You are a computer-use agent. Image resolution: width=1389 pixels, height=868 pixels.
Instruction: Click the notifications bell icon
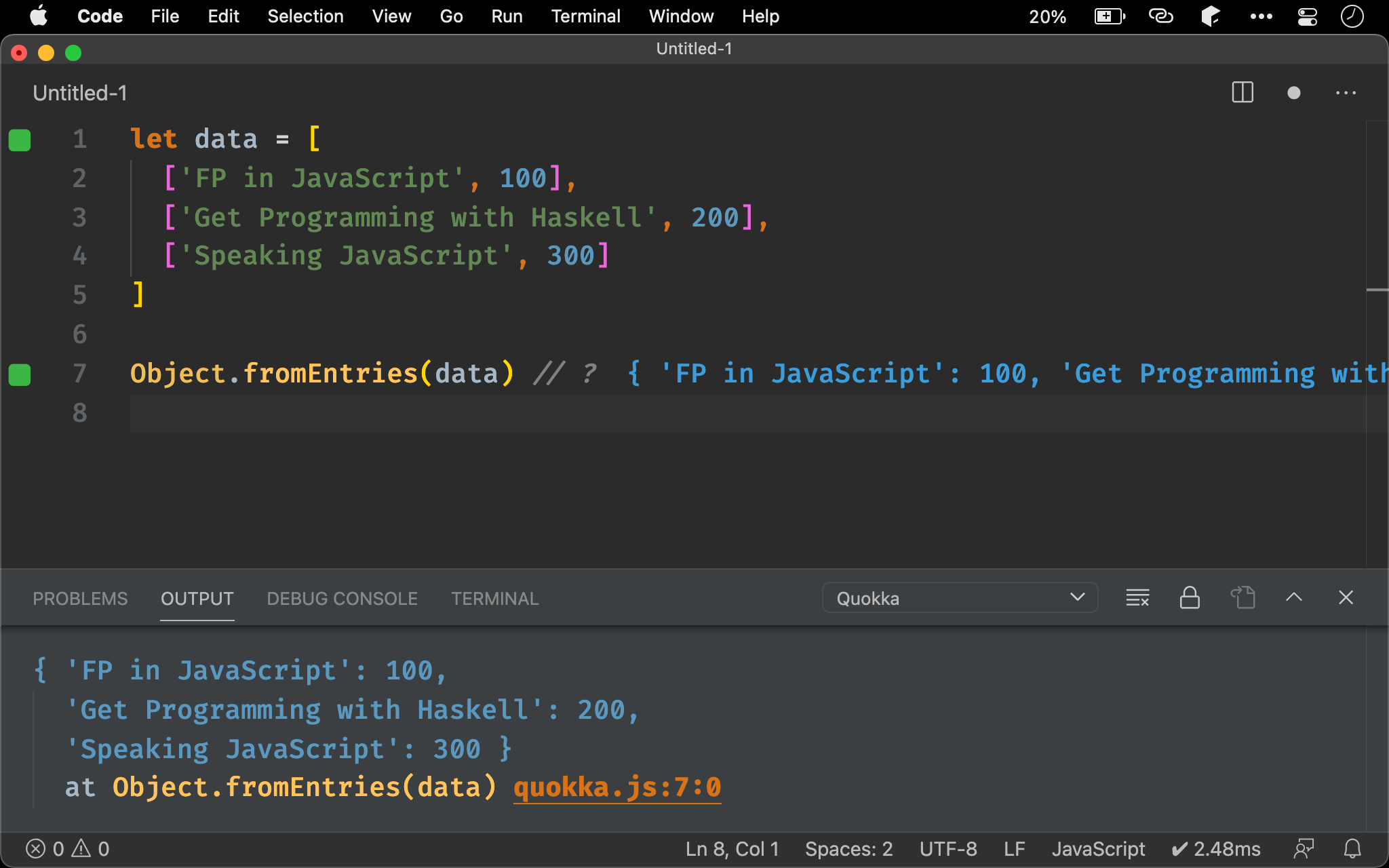click(1352, 848)
